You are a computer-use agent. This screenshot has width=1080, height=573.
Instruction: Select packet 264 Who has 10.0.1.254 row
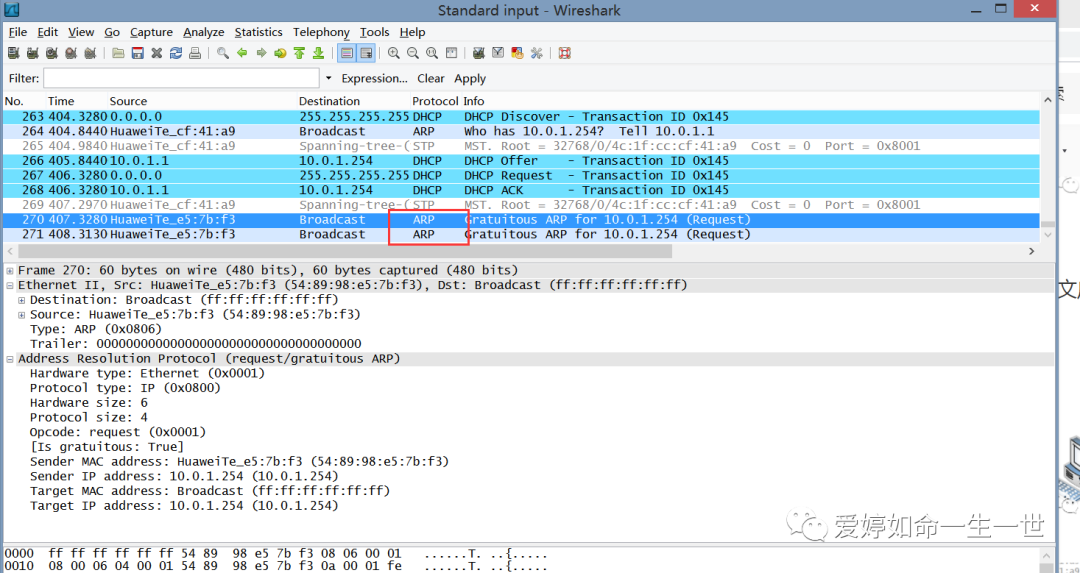point(521,131)
